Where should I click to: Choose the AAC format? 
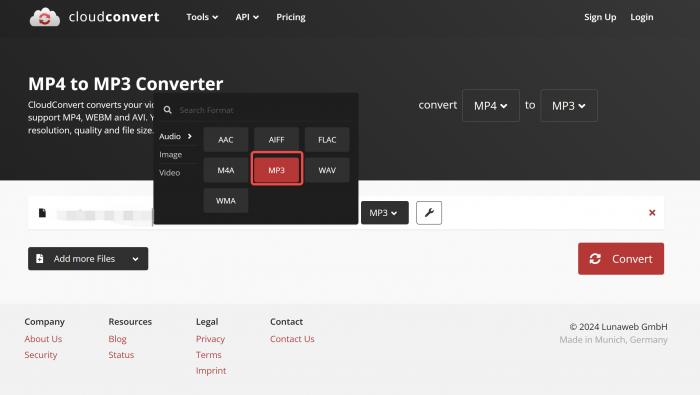pyautogui.click(x=225, y=140)
